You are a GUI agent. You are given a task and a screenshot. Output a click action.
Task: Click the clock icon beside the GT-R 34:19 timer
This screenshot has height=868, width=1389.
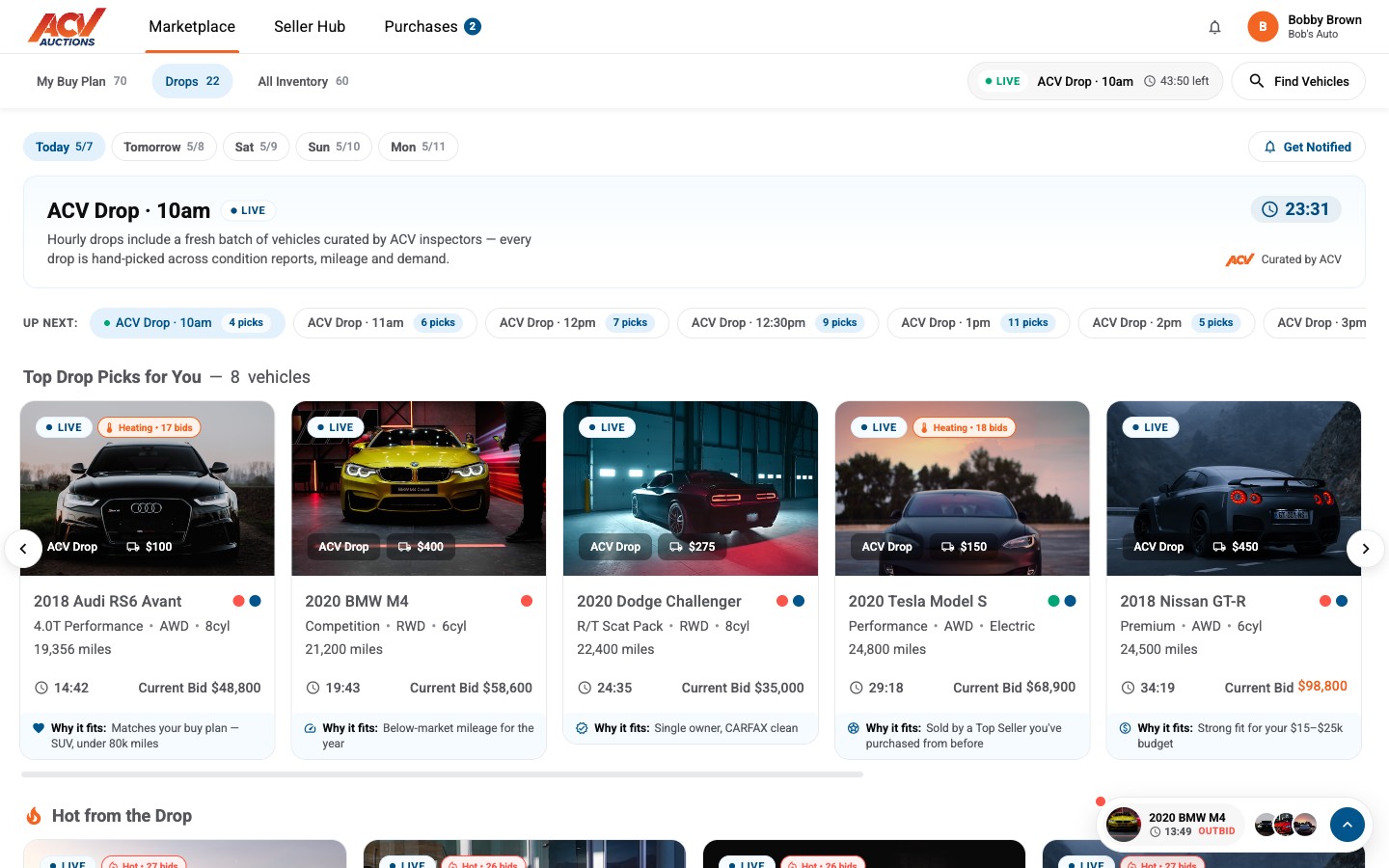pyautogui.click(x=1128, y=688)
